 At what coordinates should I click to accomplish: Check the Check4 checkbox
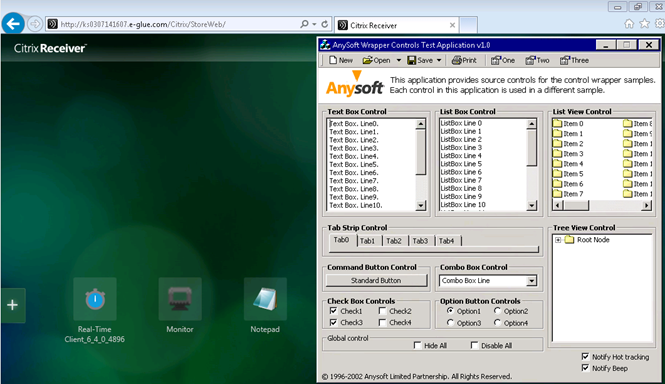(x=382, y=322)
